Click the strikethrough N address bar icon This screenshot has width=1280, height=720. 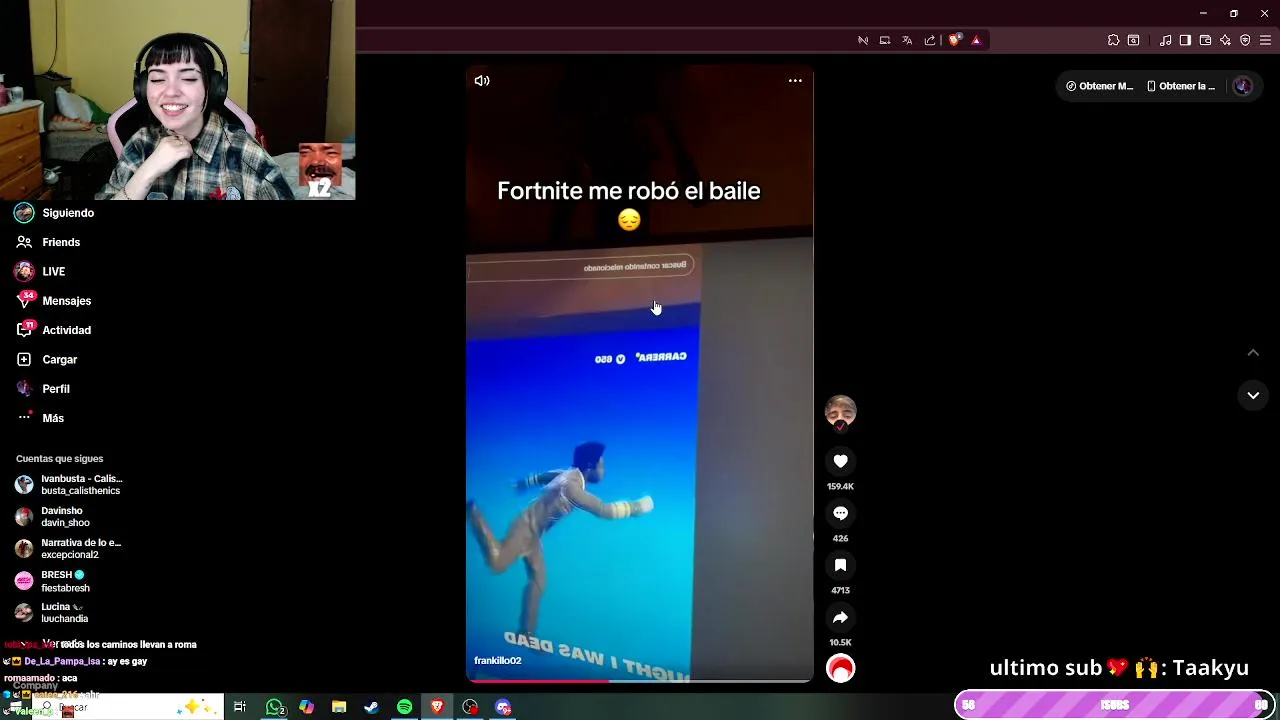pyautogui.click(x=863, y=40)
